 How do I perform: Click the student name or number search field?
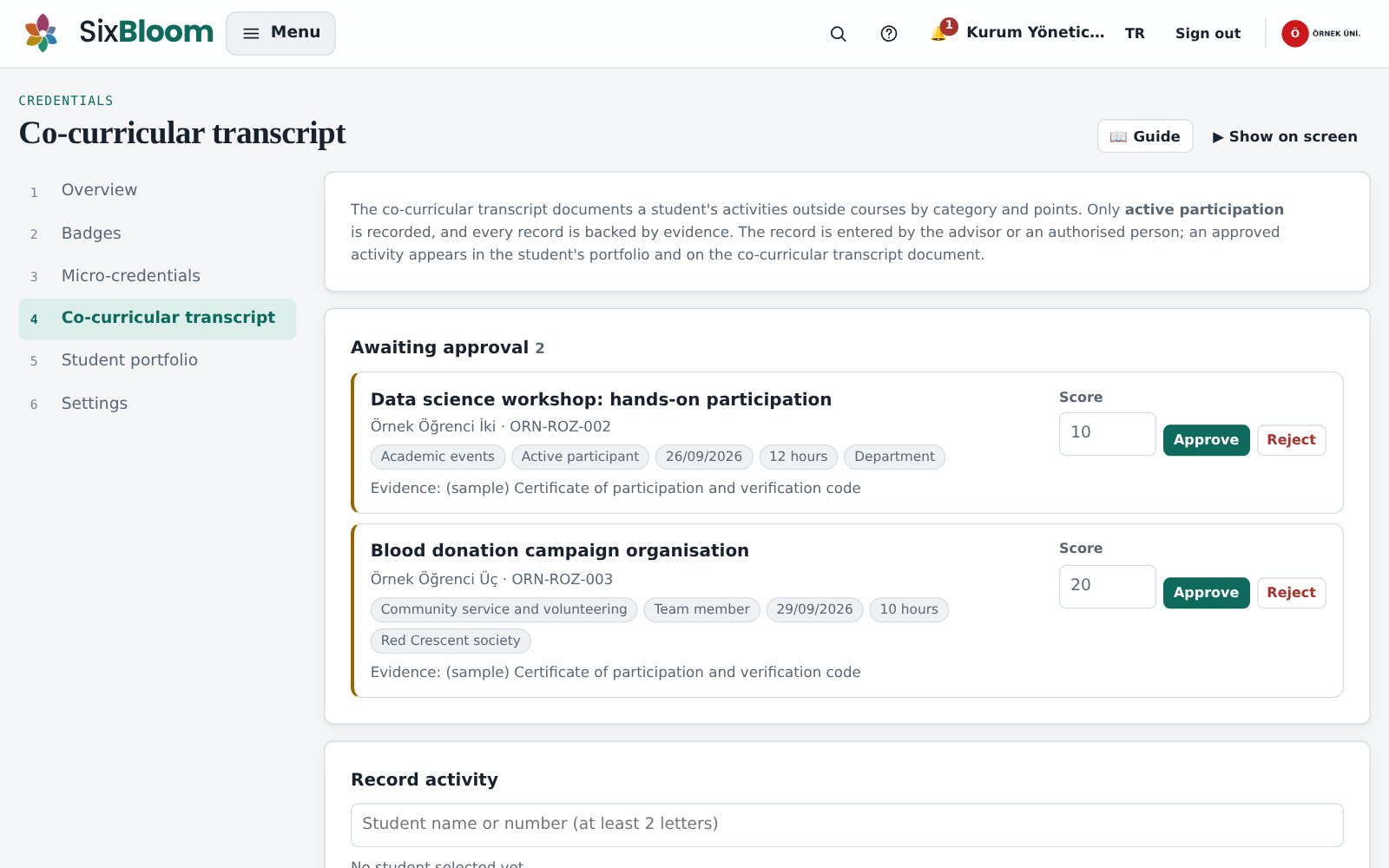click(846, 825)
